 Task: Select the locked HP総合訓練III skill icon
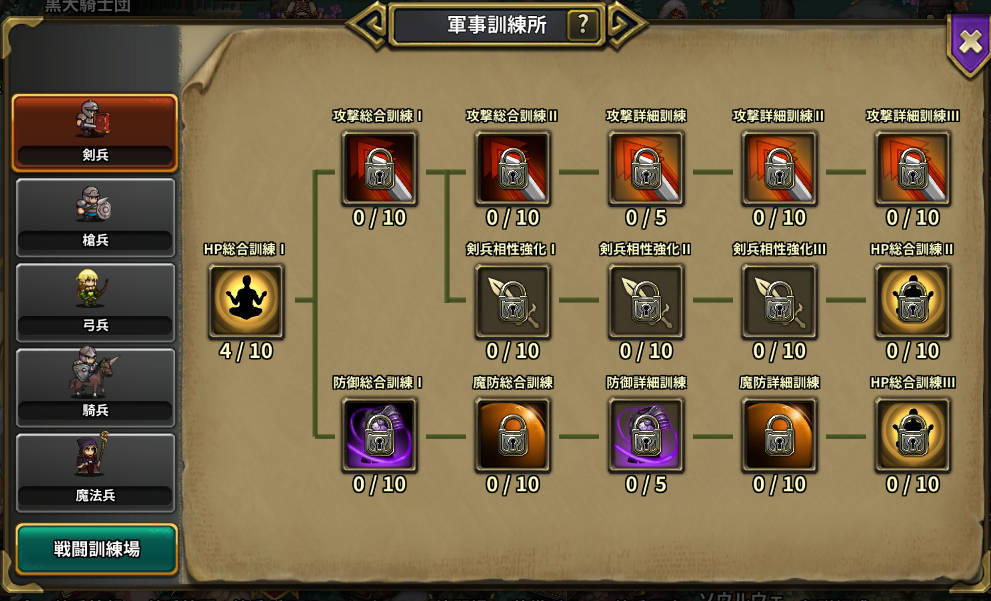(913, 435)
